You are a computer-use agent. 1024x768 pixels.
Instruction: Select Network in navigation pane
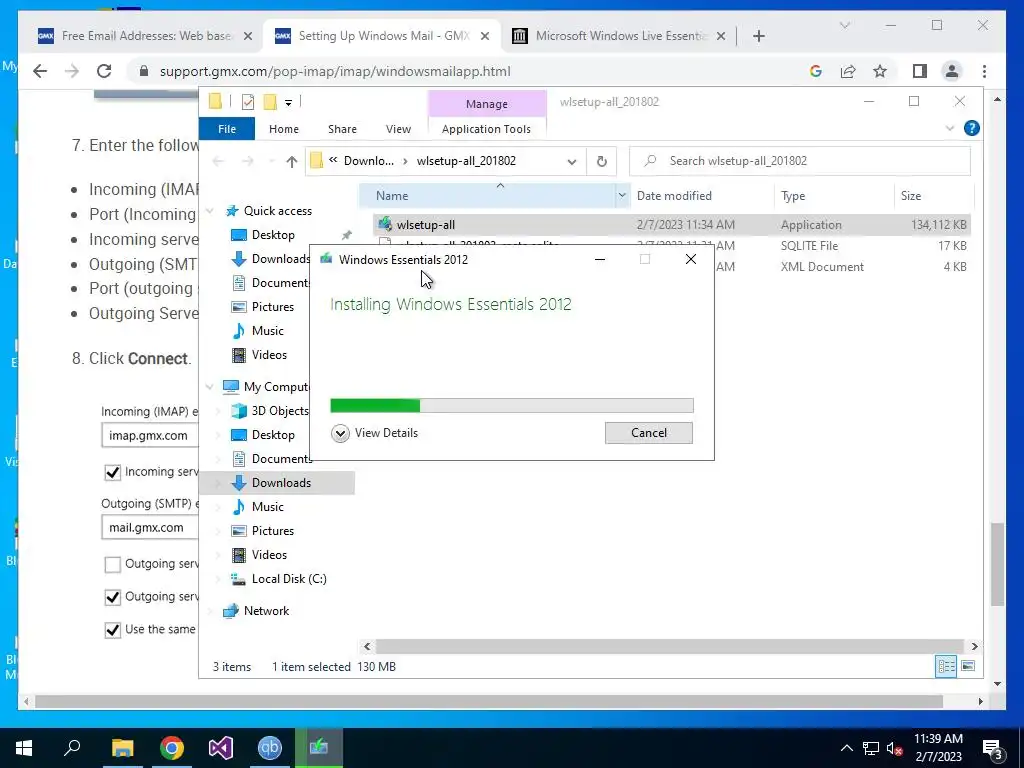tap(266, 611)
